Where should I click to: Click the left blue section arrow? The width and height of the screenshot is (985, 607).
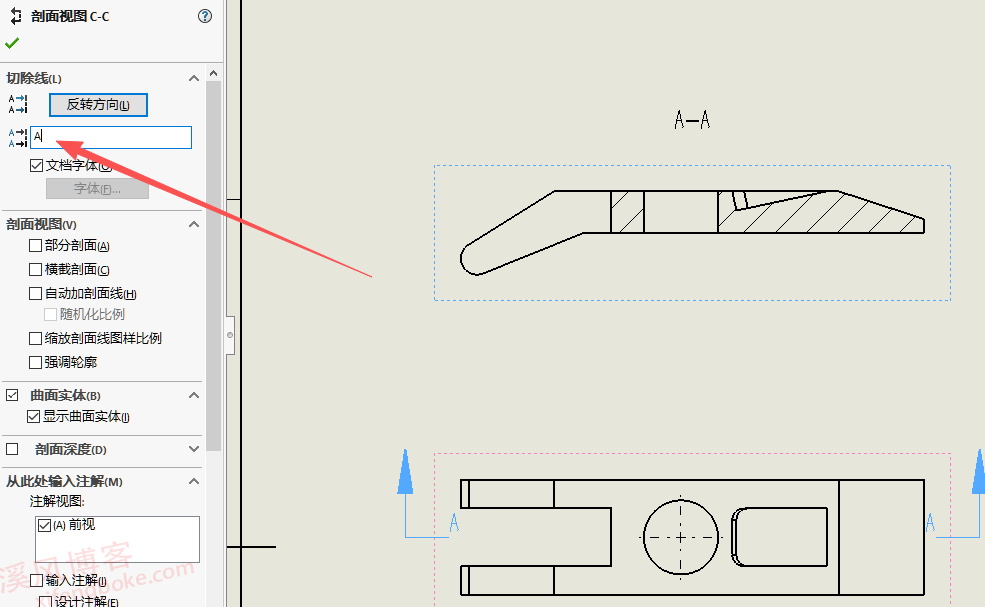click(405, 472)
